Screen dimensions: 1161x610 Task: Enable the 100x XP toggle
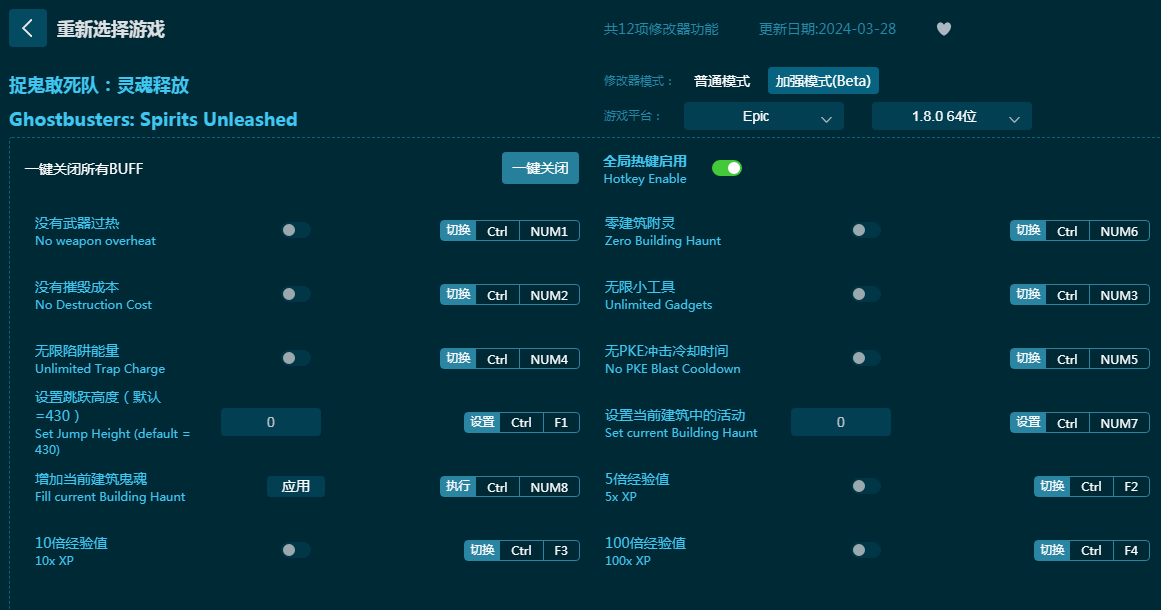866,550
